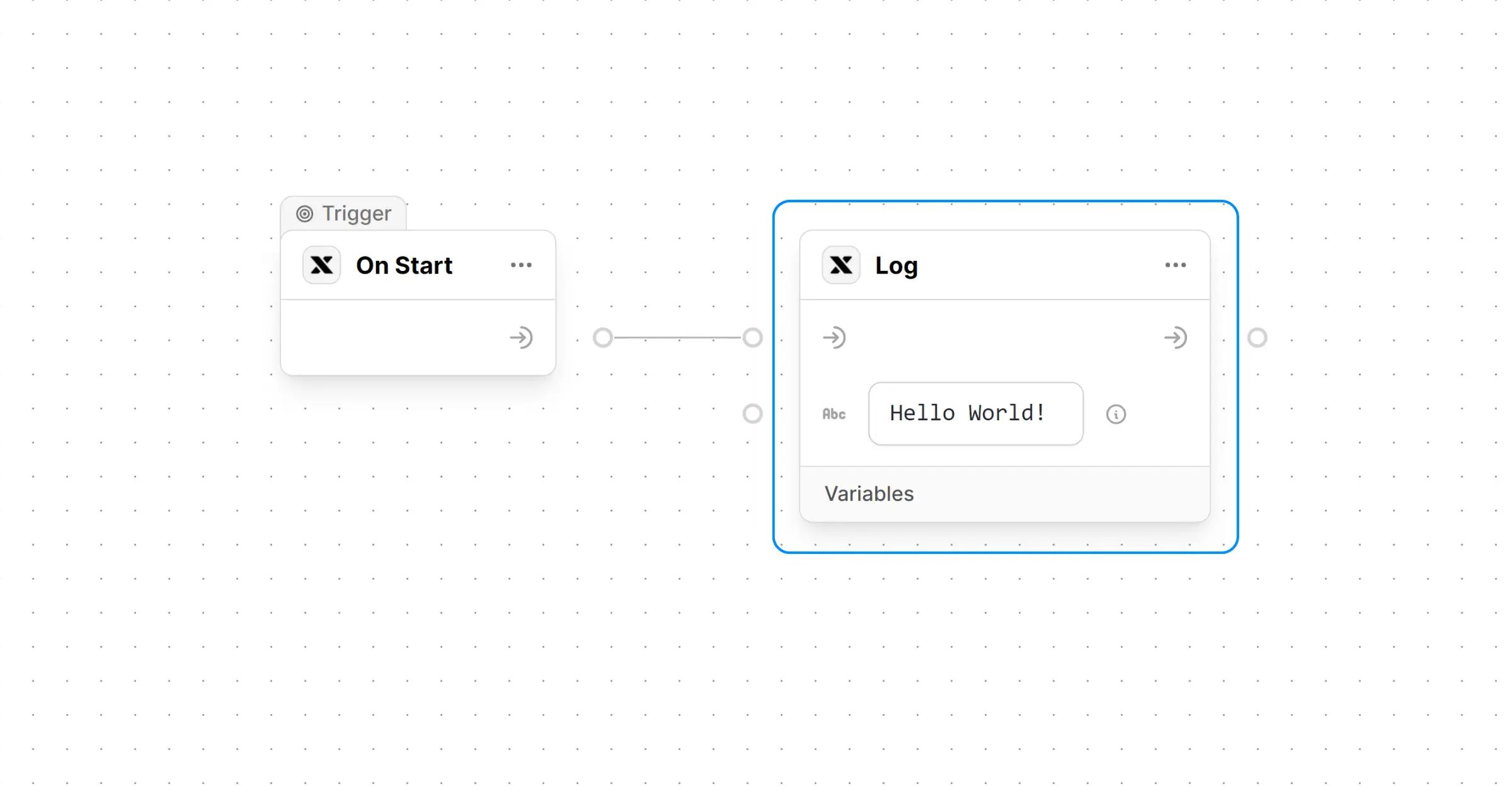Click the Log node options menu
The width and height of the screenshot is (1512, 794).
[x=1176, y=265]
